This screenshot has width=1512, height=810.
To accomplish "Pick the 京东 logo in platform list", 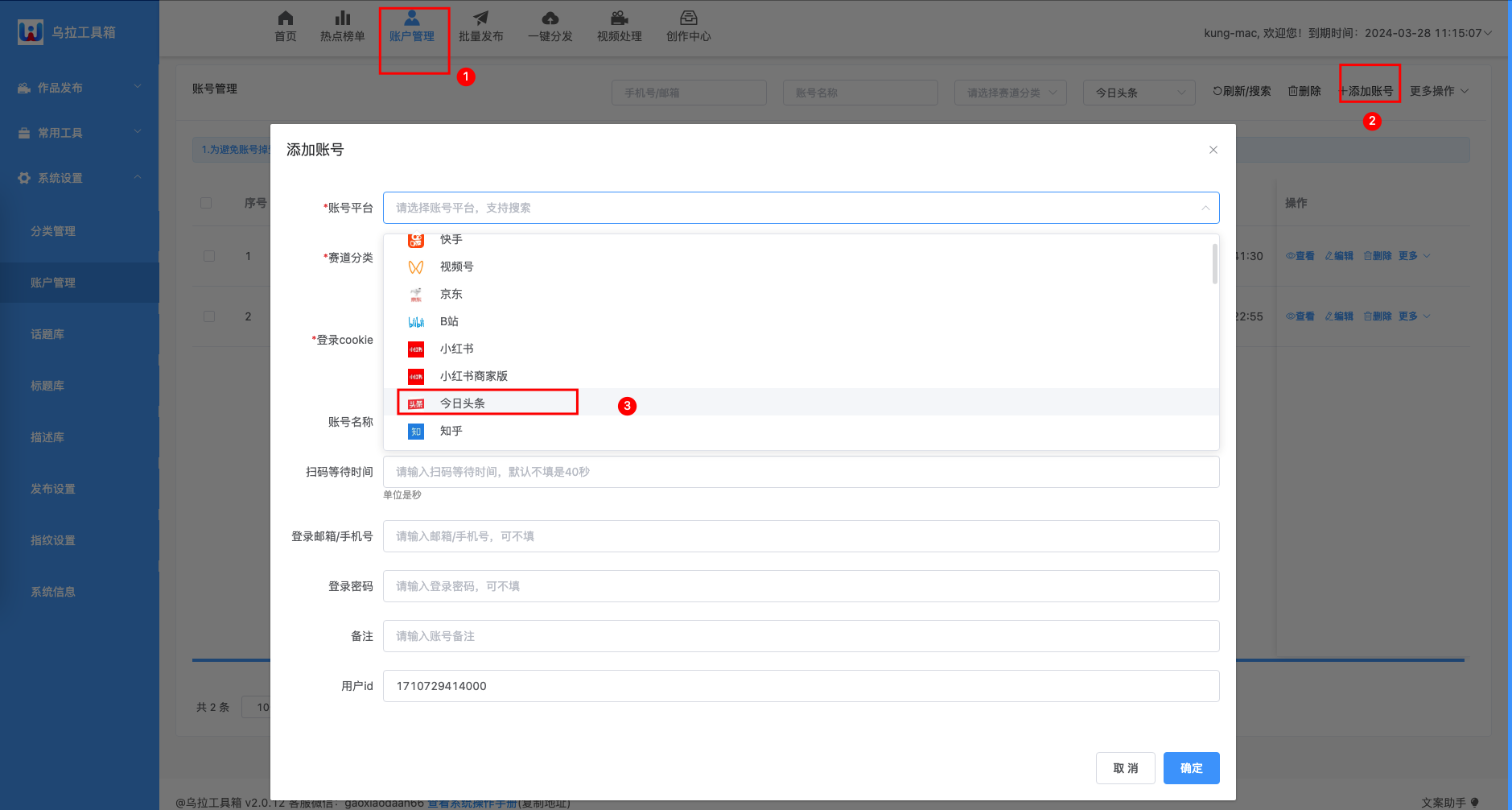I will 416,295.
